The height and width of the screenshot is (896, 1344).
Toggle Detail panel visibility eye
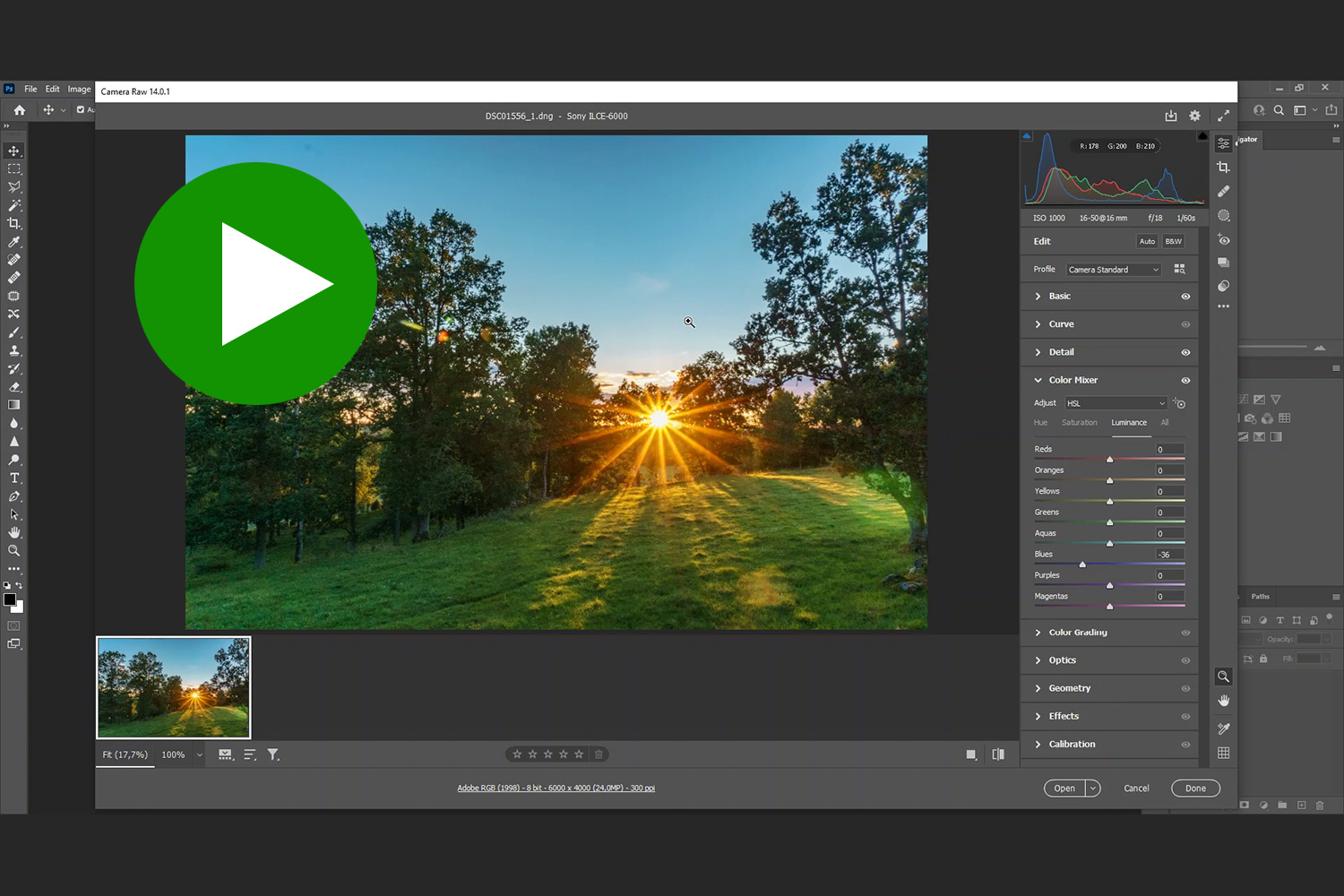tap(1185, 353)
